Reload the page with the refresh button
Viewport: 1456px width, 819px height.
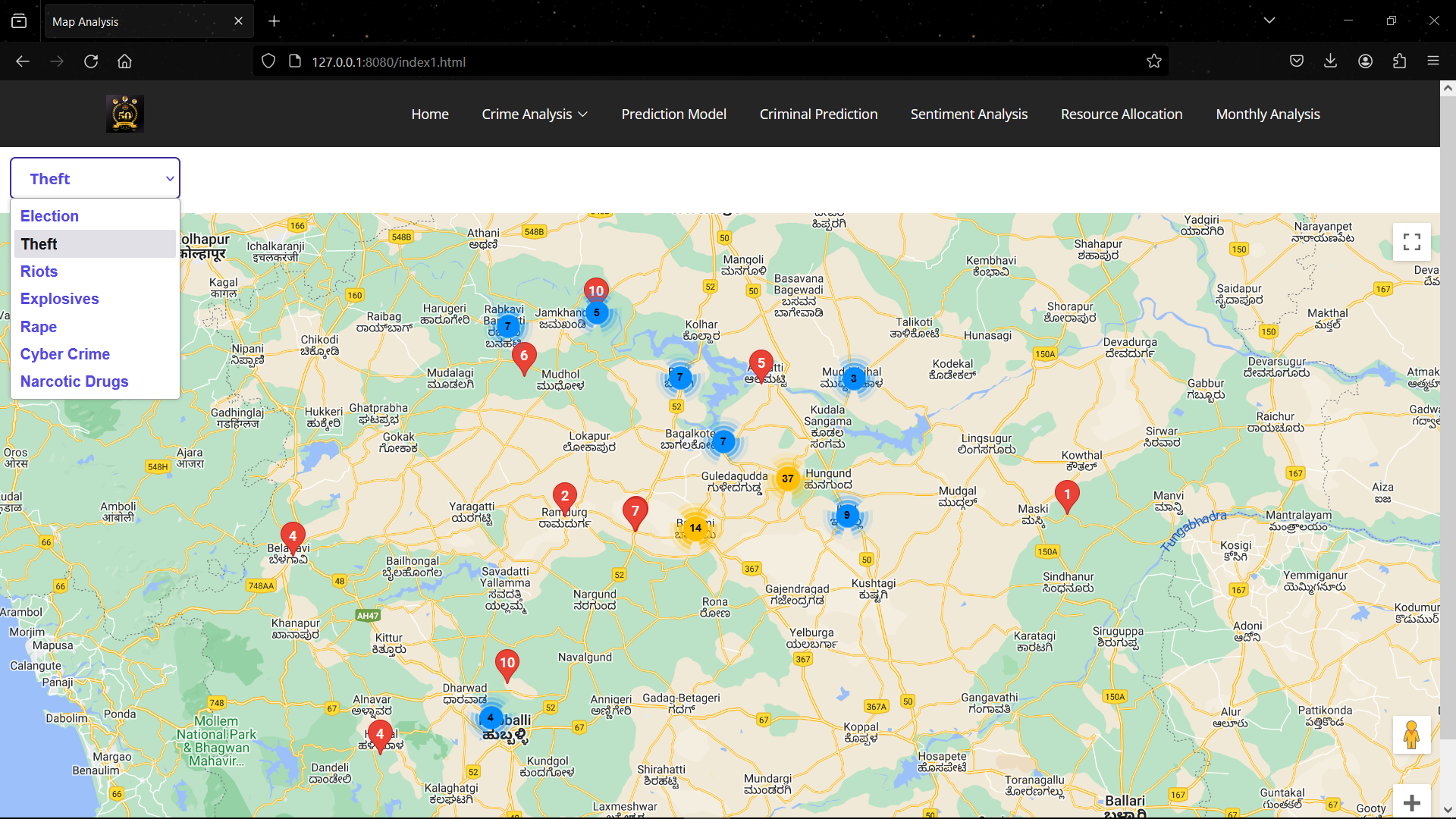(91, 61)
